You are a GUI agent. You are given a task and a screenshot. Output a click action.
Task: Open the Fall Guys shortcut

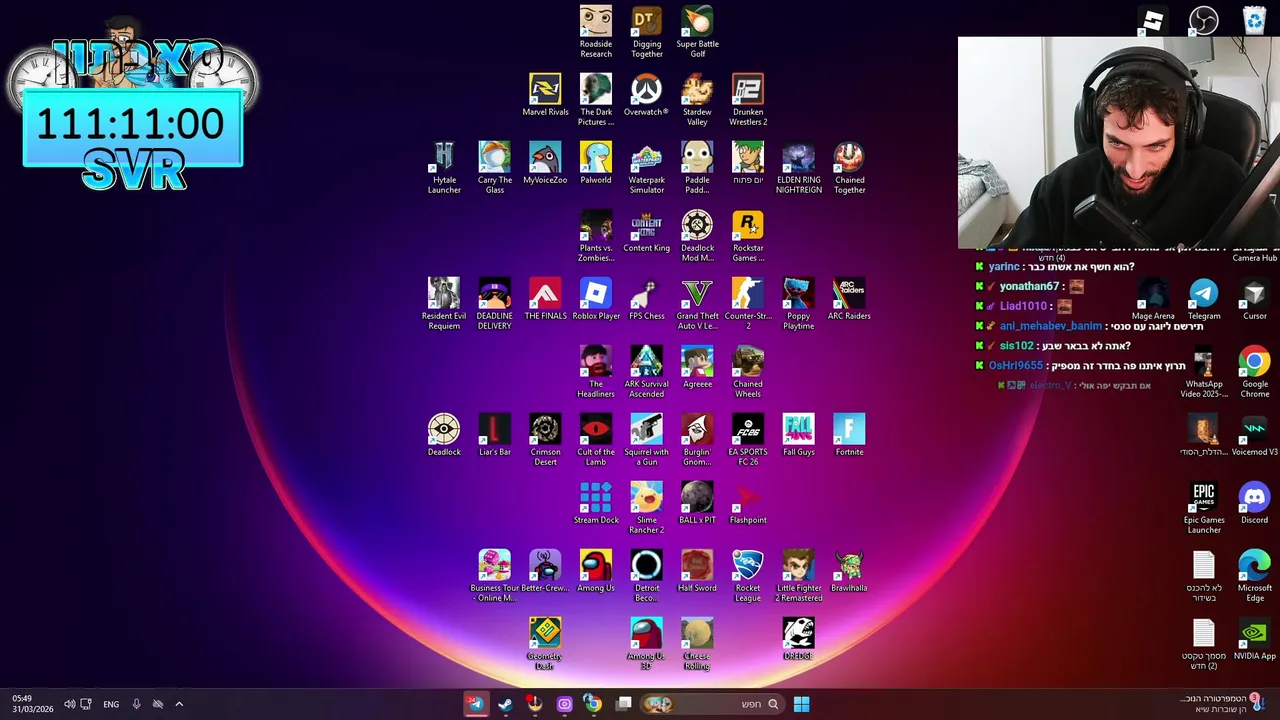pos(798,436)
